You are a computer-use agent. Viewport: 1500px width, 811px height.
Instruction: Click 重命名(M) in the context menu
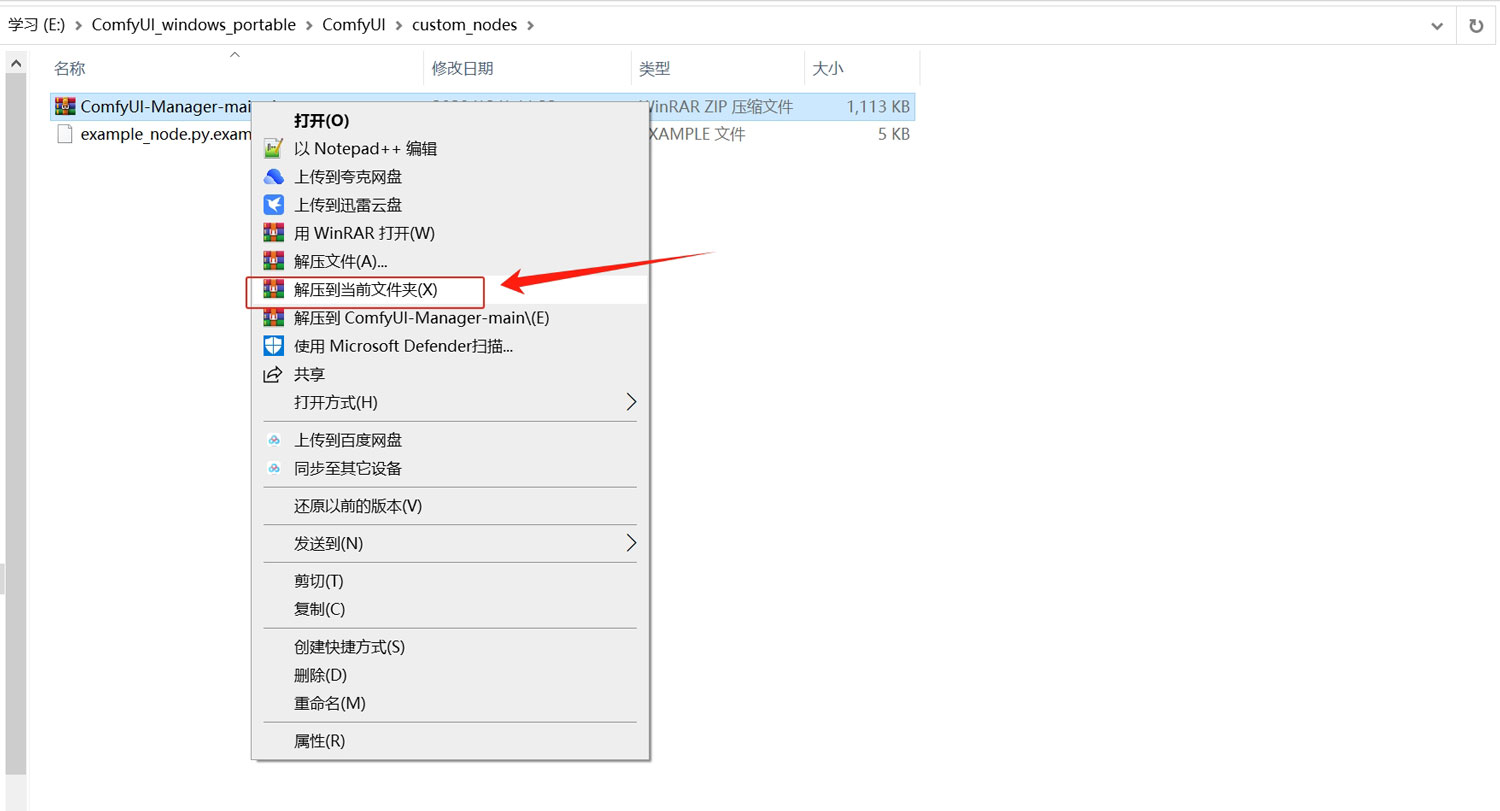[329, 703]
